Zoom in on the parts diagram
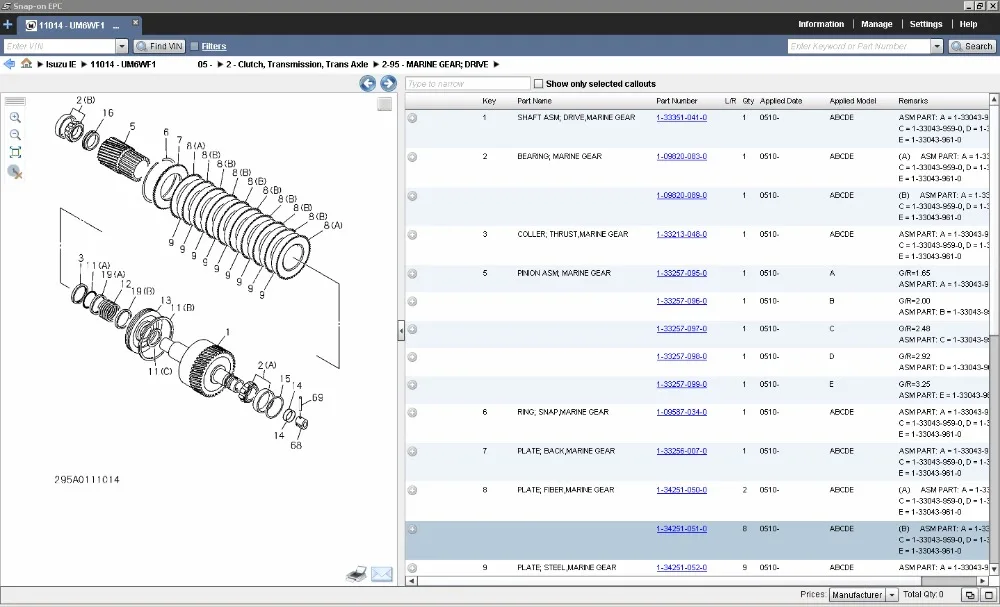The width and height of the screenshot is (1000, 607). point(15,117)
